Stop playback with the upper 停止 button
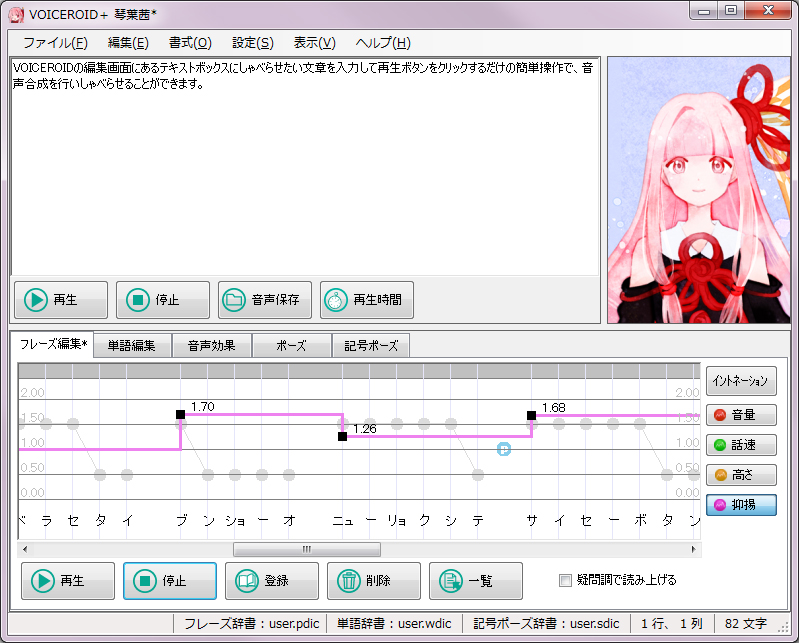The image size is (799, 643). coord(163,300)
